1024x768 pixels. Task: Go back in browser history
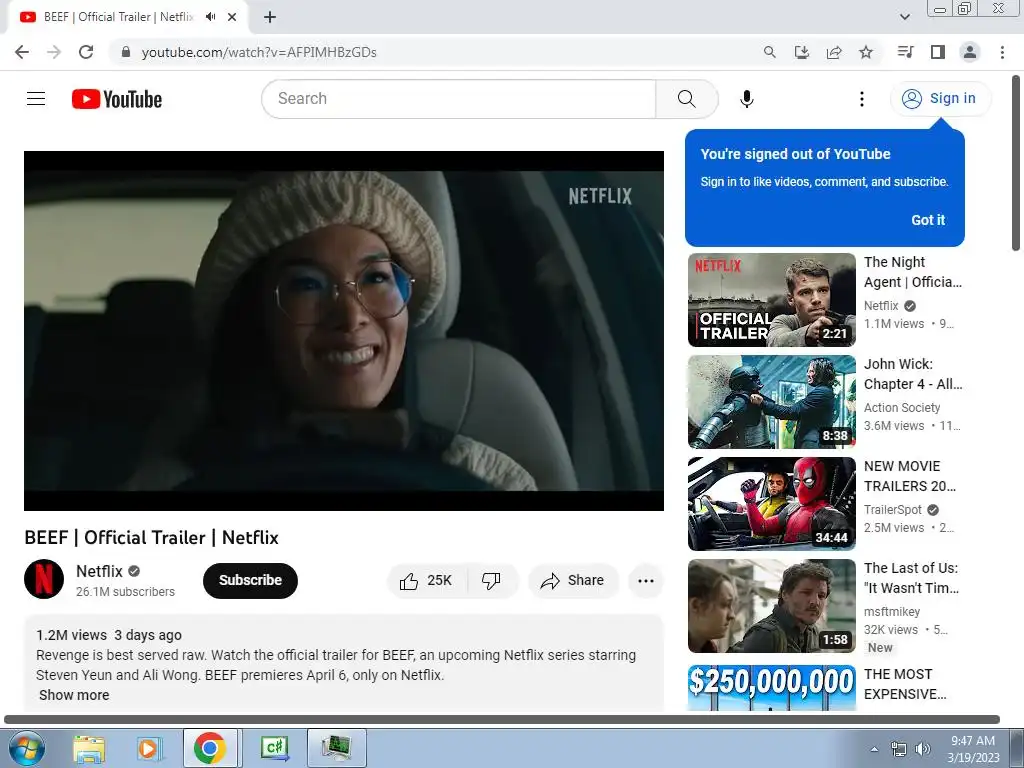(x=22, y=52)
